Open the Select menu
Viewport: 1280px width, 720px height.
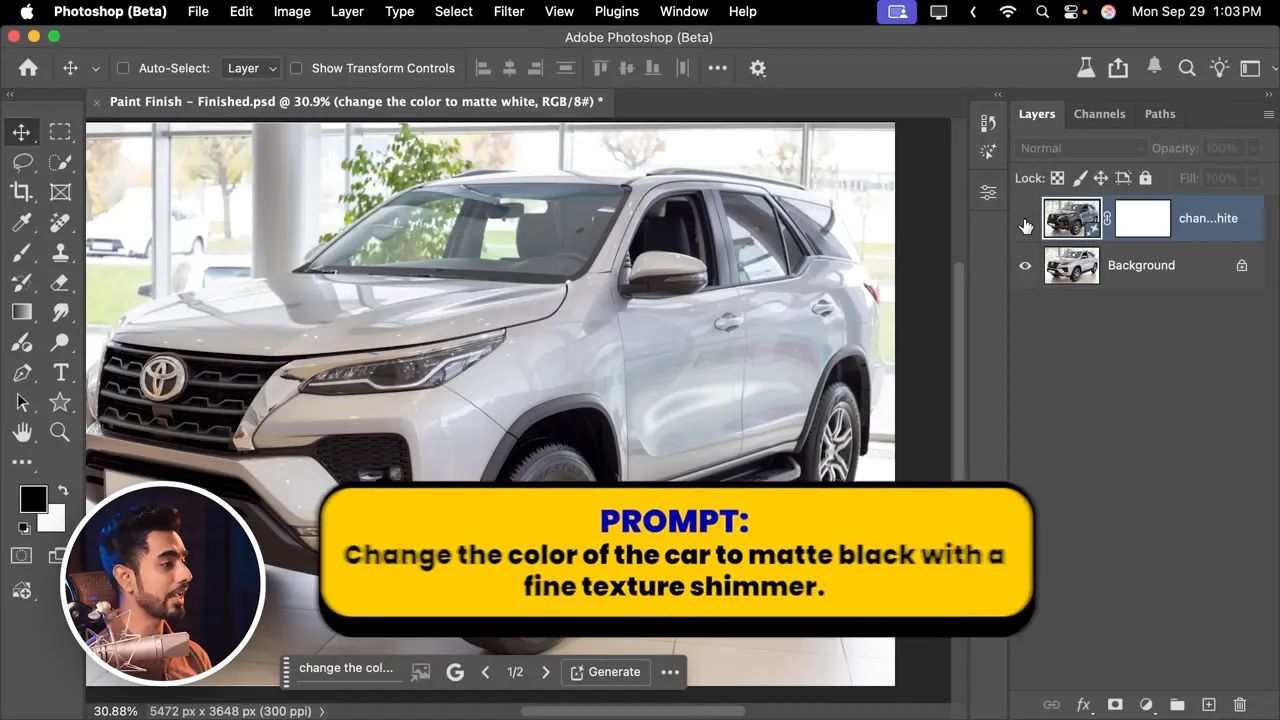click(453, 11)
